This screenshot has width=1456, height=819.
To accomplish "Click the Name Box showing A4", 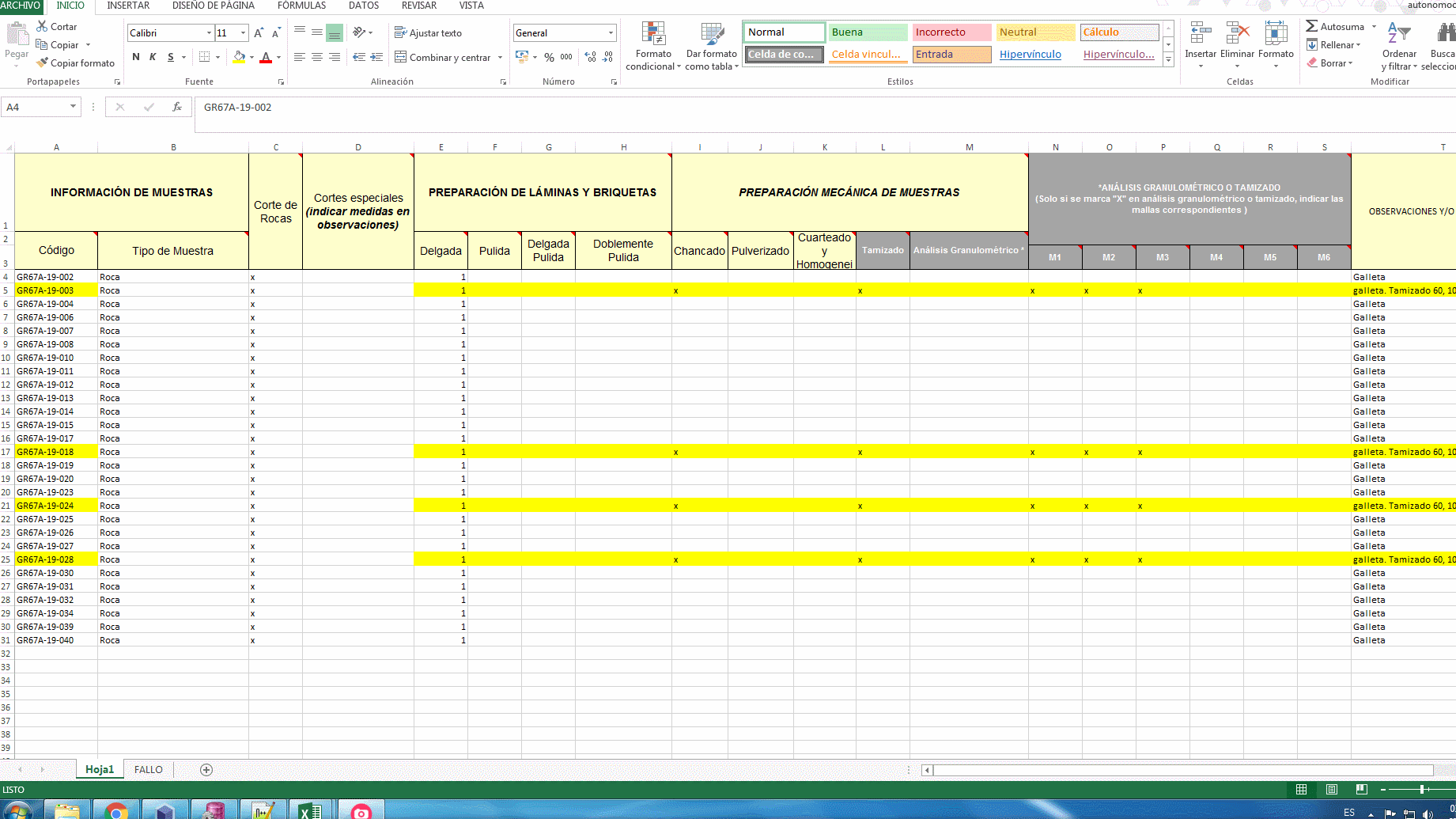I will tap(41, 107).
